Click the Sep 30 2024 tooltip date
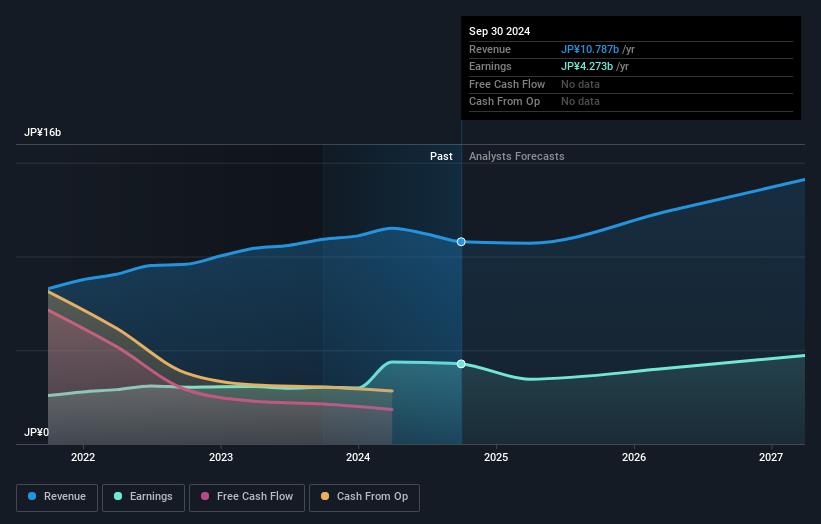 [500, 31]
